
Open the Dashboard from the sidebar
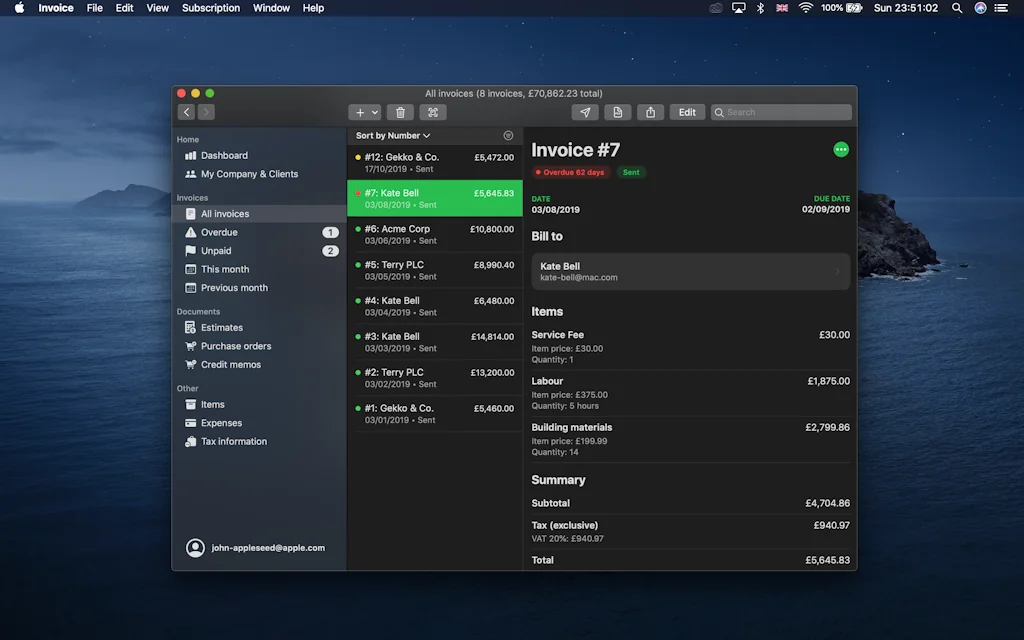(x=222, y=155)
